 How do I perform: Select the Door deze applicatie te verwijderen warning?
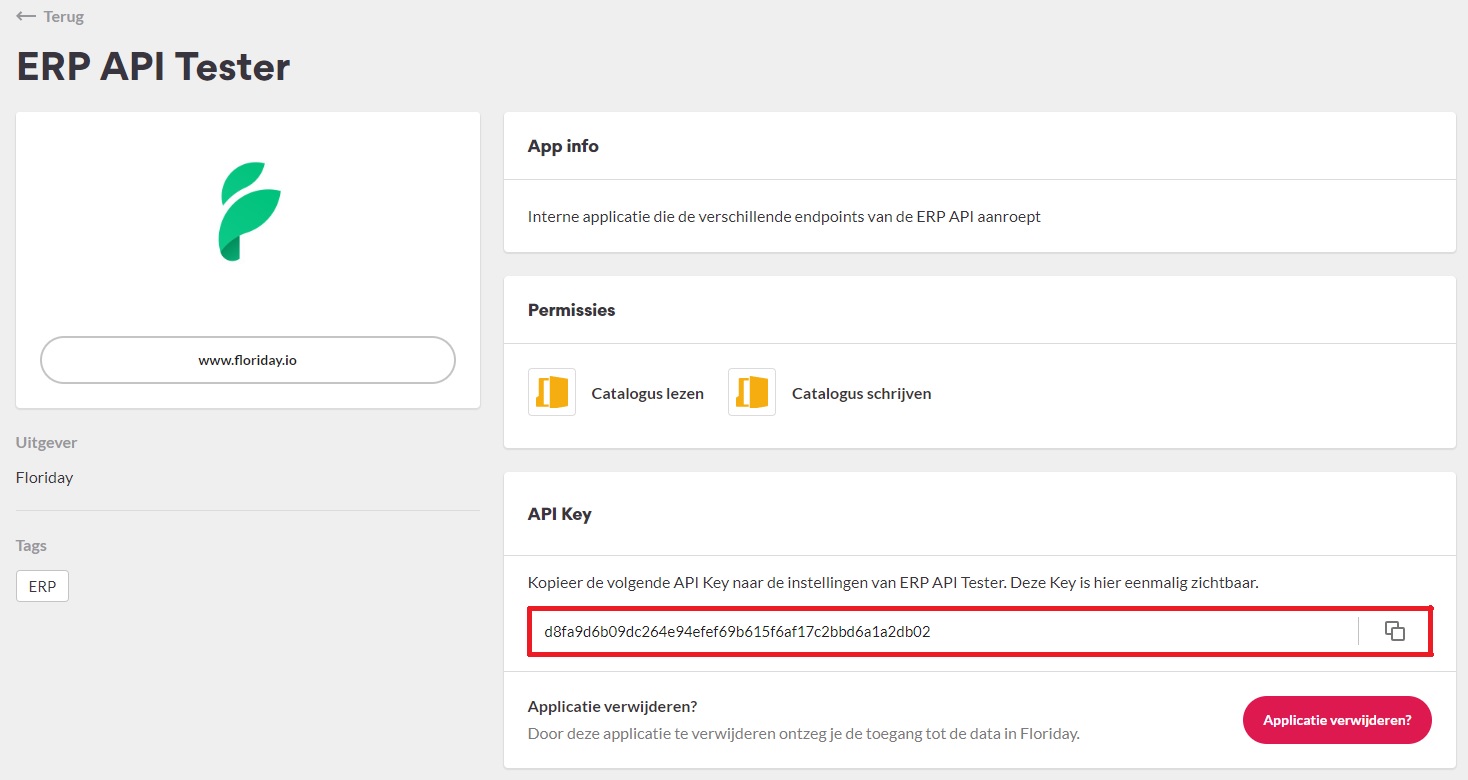pyautogui.click(x=804, y=733)
